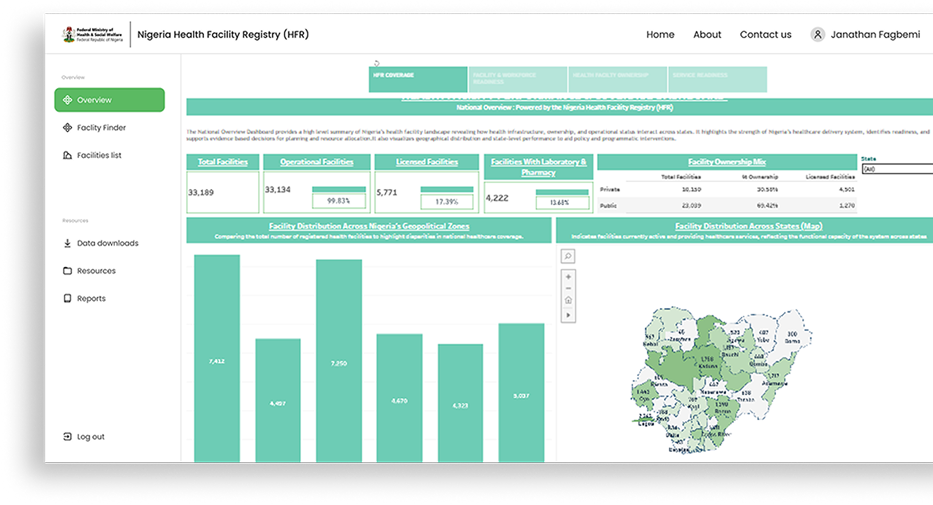Zoom out on the map with minus
The height and width of the screenshot is (505, 933).
click(x=568, y=288)
